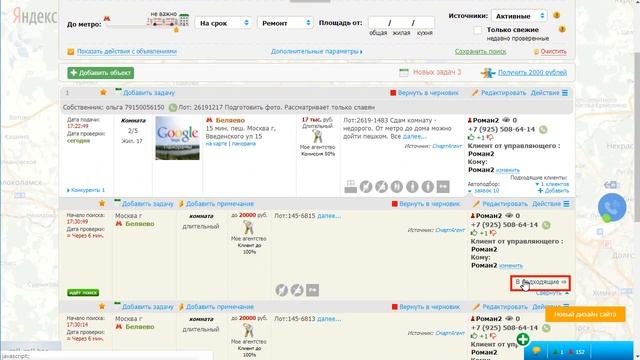Open the metro calendar grid icon
Screen dimensions: 640x360
coord(184,20)
